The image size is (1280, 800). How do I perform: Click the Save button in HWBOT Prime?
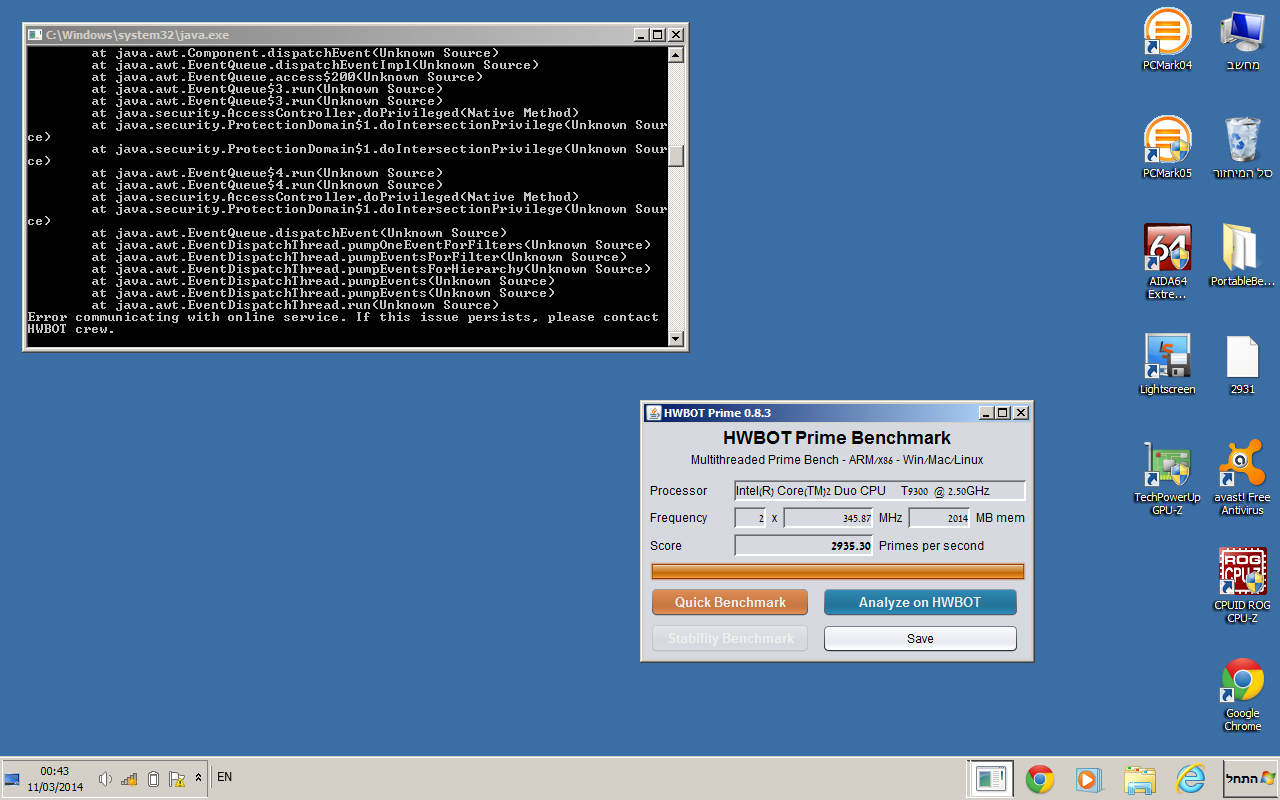coord(920,638)
